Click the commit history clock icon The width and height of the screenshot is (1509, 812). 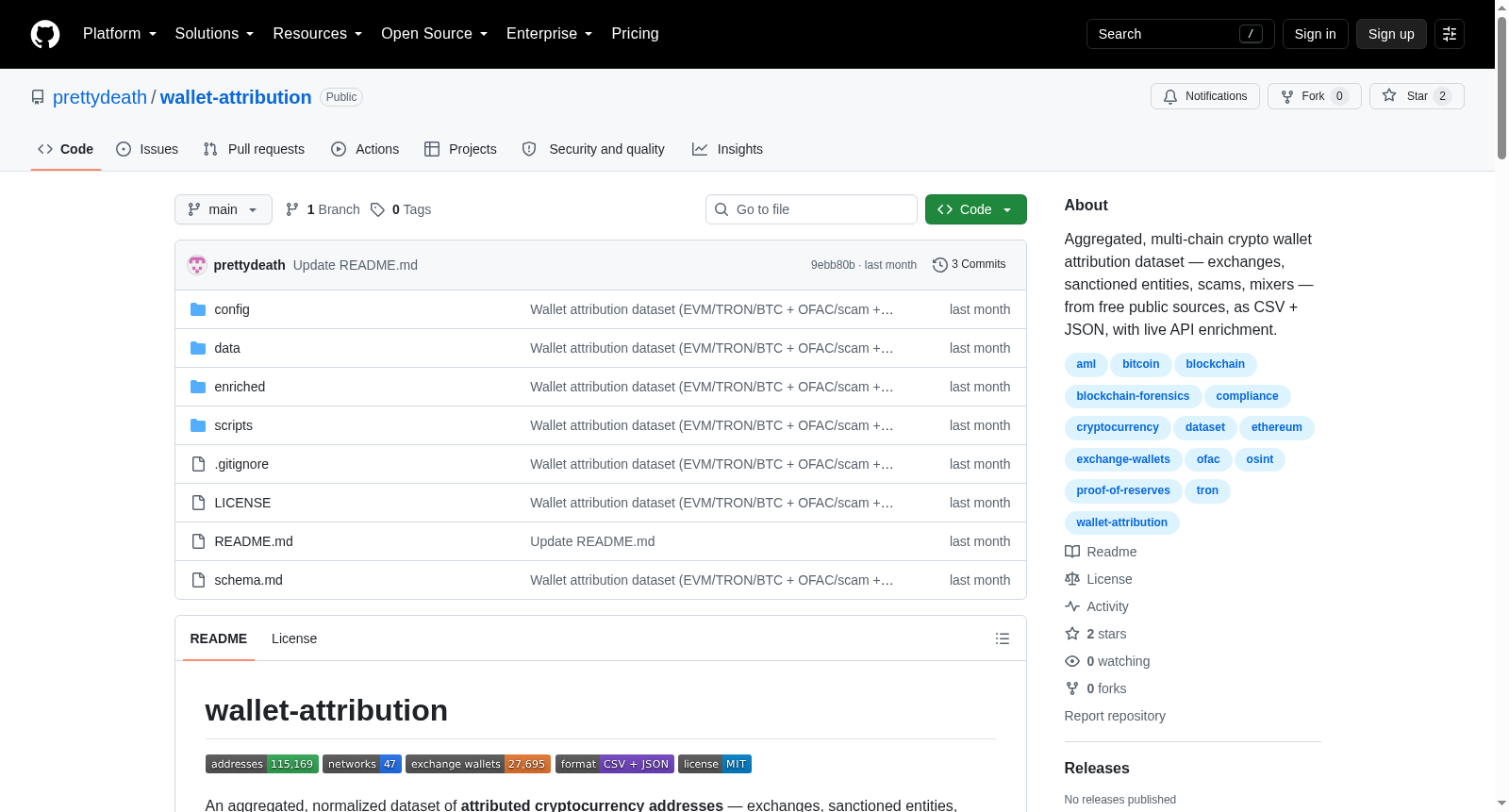click(939, 265)
